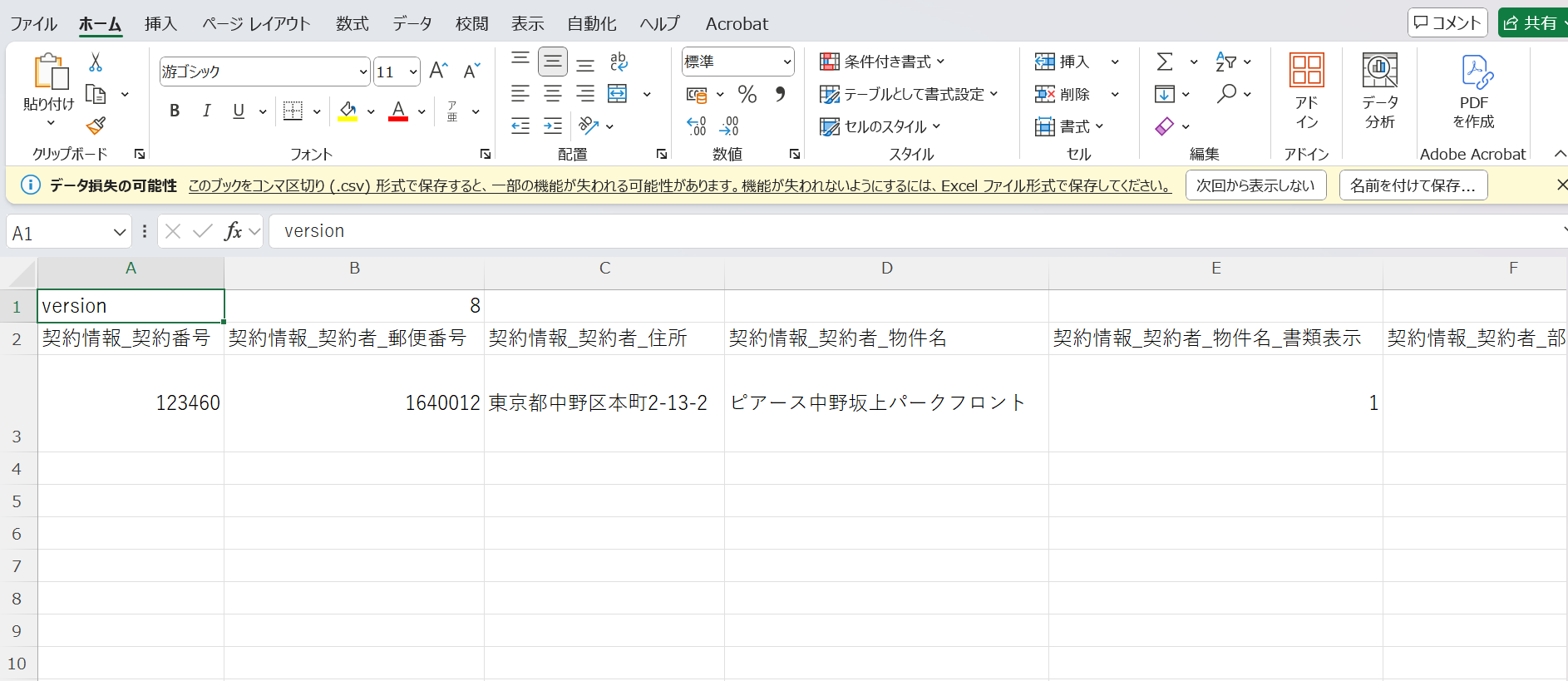Viewport: 1568px width, 681px height.
Task: Click the cell borders icon
Action: pyautogui.click(x=293, y=111)
